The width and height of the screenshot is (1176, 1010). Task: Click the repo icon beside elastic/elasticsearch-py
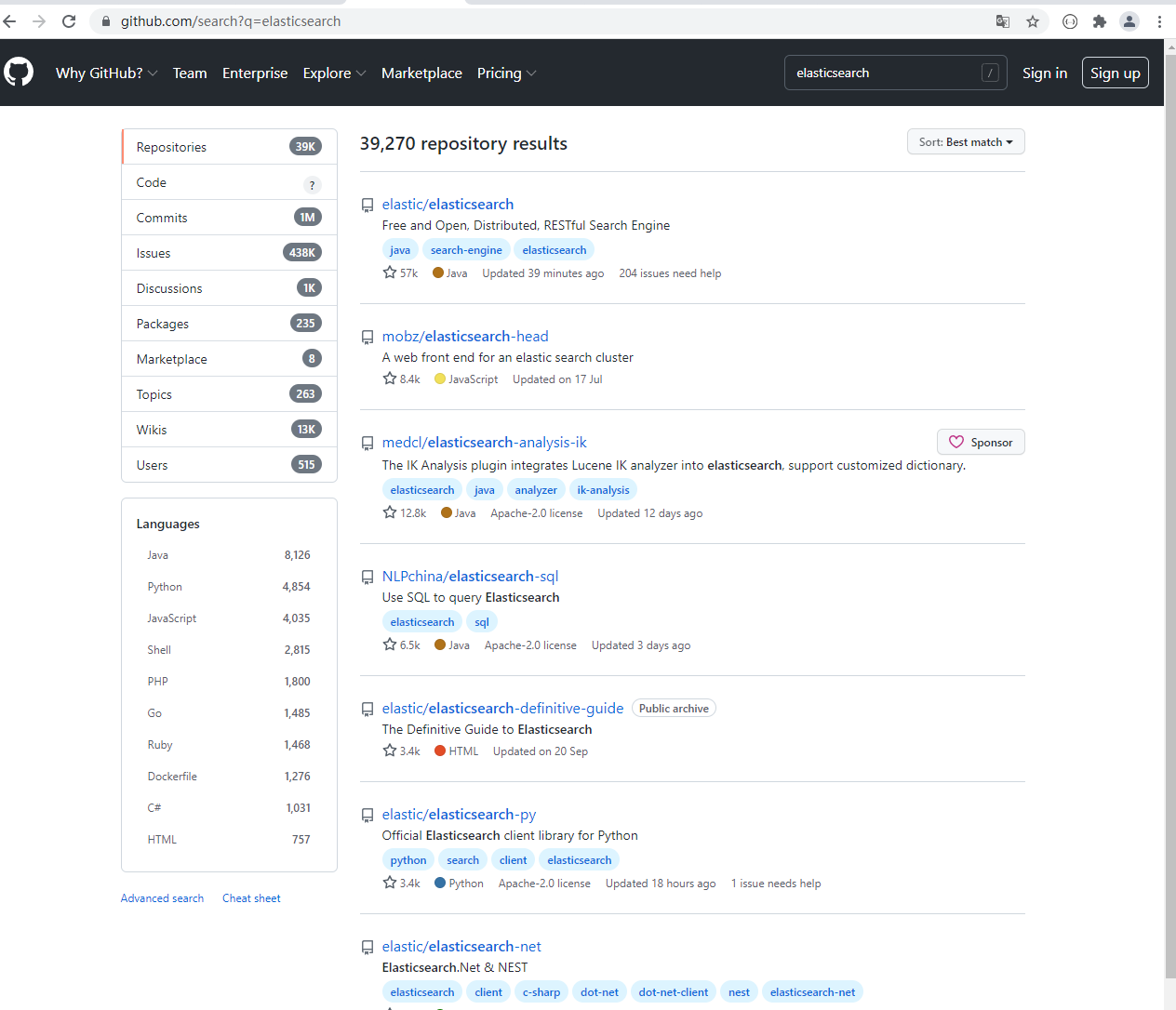click(x=367, y=816)
